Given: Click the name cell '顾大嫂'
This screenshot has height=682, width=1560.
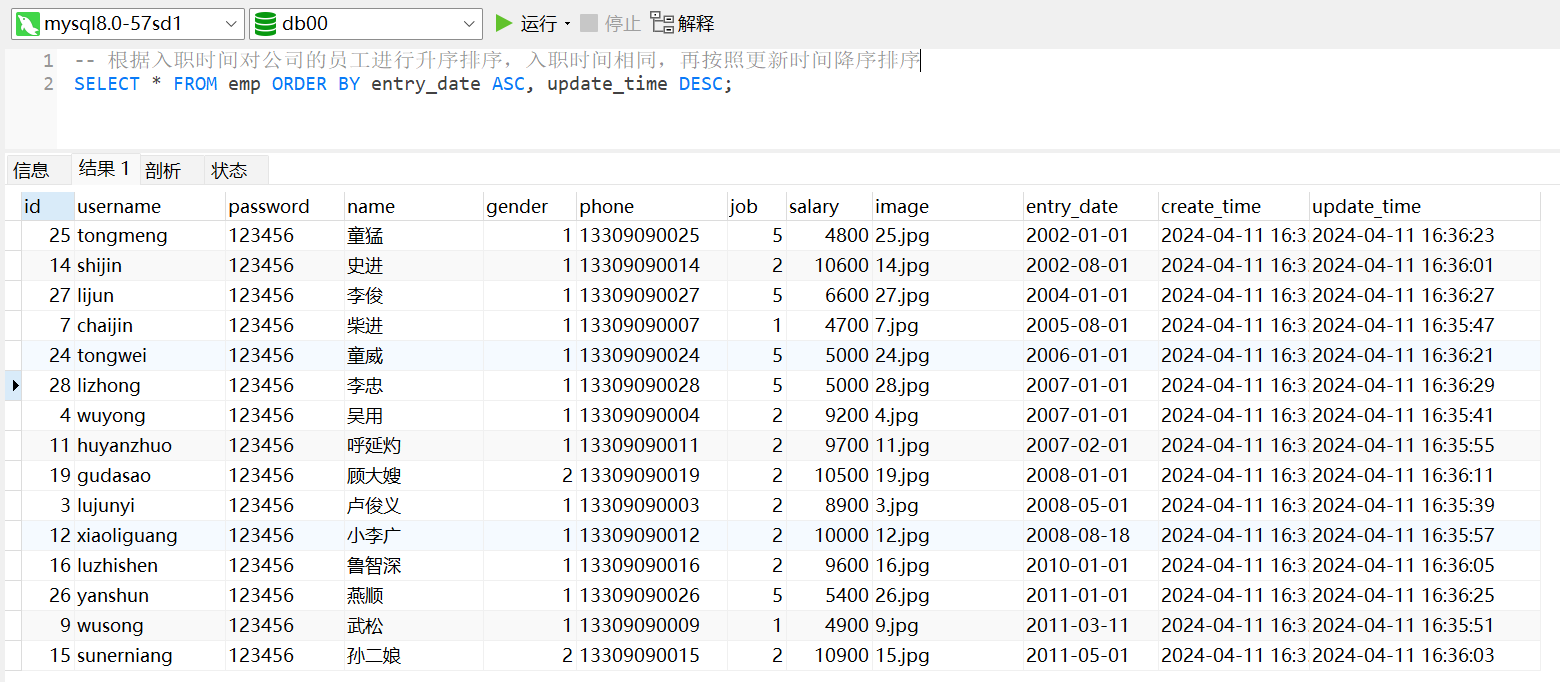Looking at the screenshot, I should click(413, 476).
